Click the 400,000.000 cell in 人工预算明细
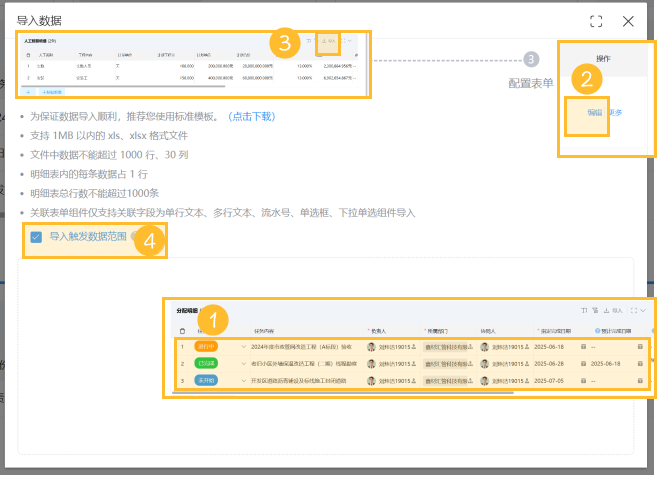 (x=220, y=78)
